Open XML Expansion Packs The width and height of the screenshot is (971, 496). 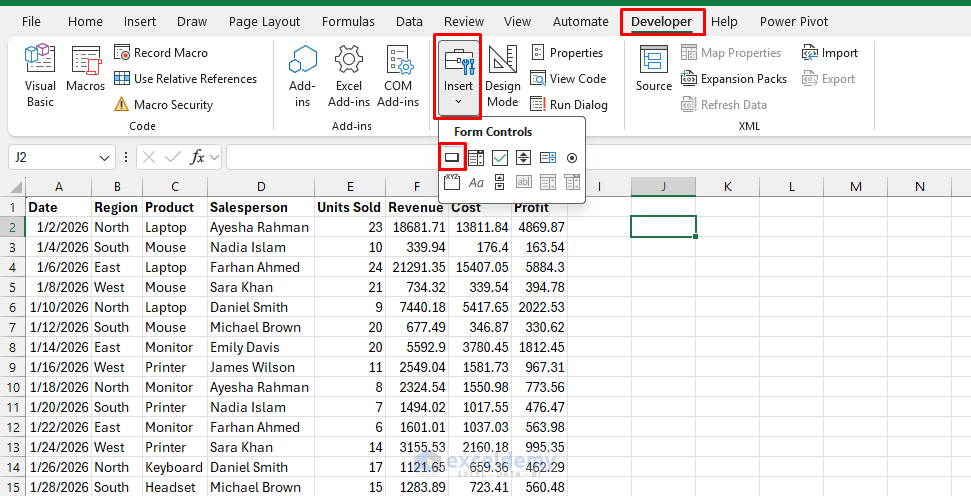pos(734,79)
